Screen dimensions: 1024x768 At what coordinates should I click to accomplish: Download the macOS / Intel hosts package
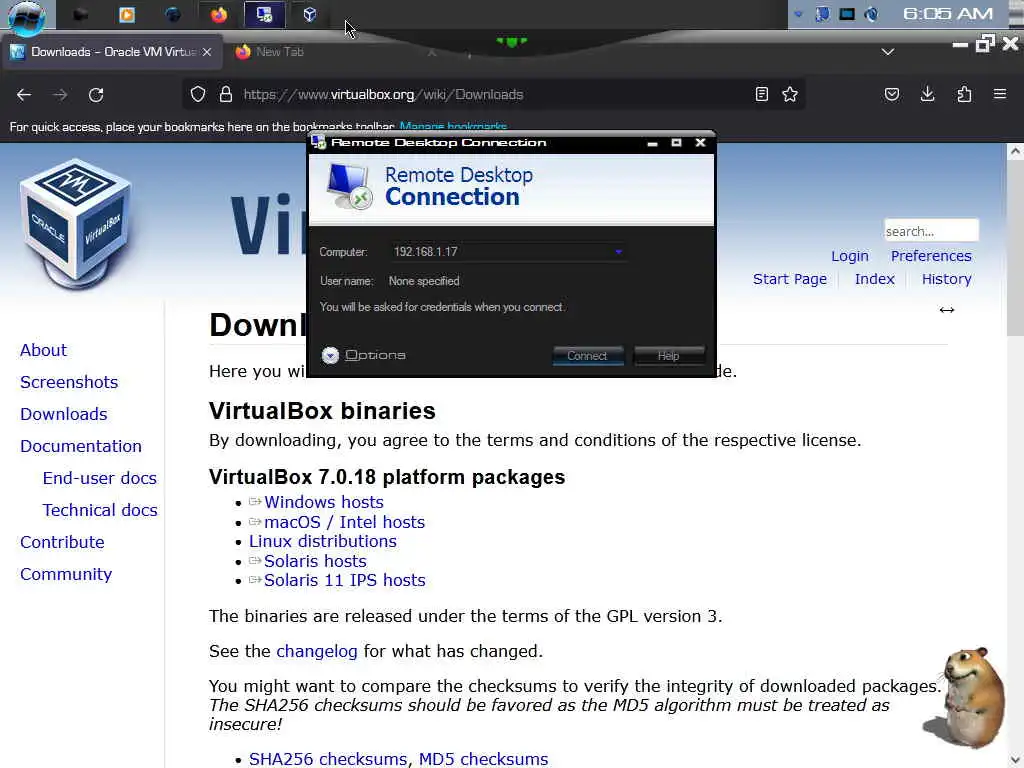(344, 522)
